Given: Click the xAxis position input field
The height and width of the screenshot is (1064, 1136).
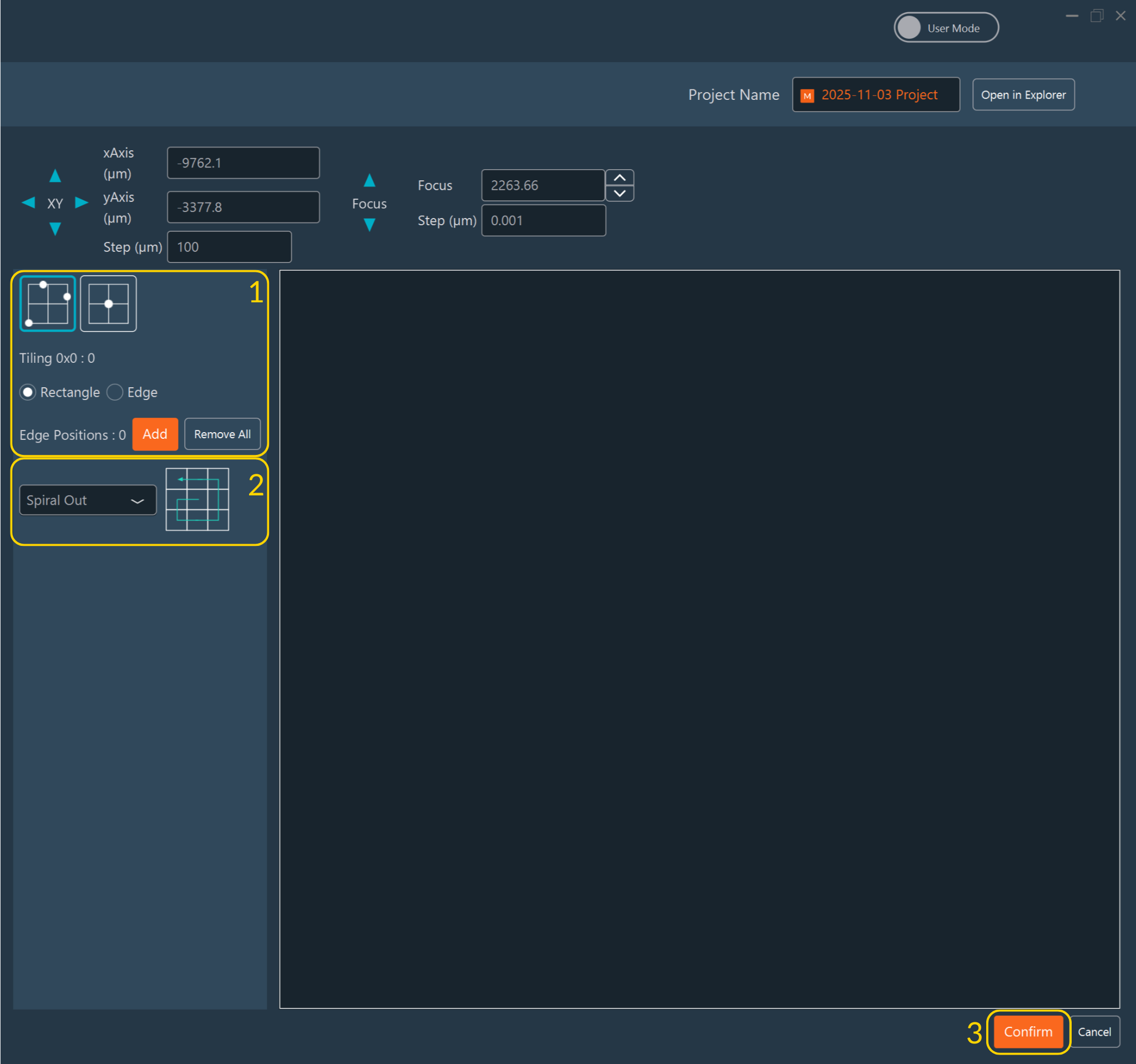Looking at the screenshot, I should 243,163.
